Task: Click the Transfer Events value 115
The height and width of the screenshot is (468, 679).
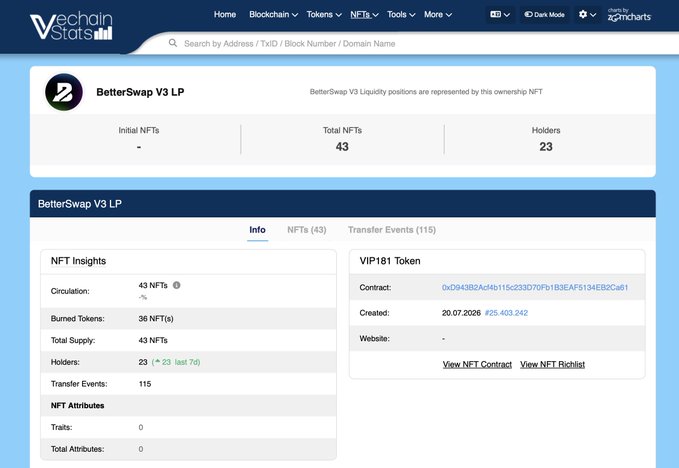Action: [x=145, y=384]
